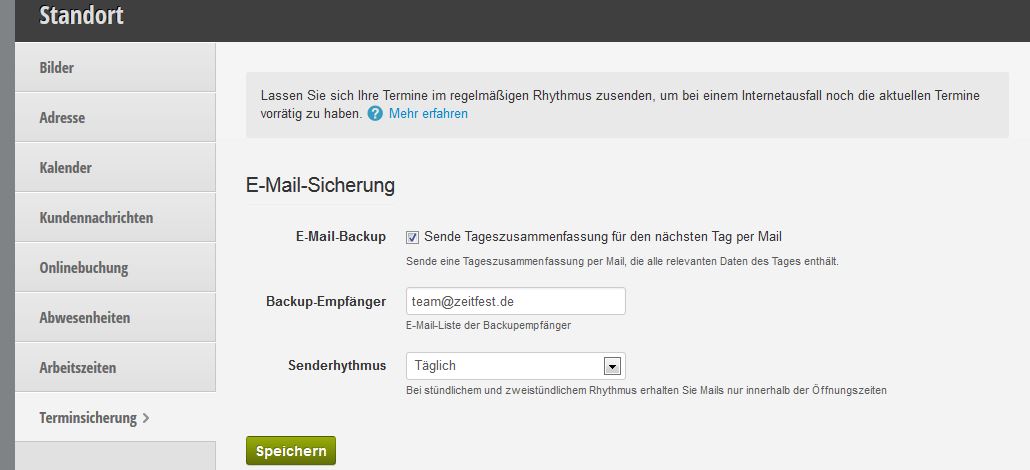Open the Mehr erfahren link
The width and height of the screenshot is (1030, 470).
pos(428,114)
